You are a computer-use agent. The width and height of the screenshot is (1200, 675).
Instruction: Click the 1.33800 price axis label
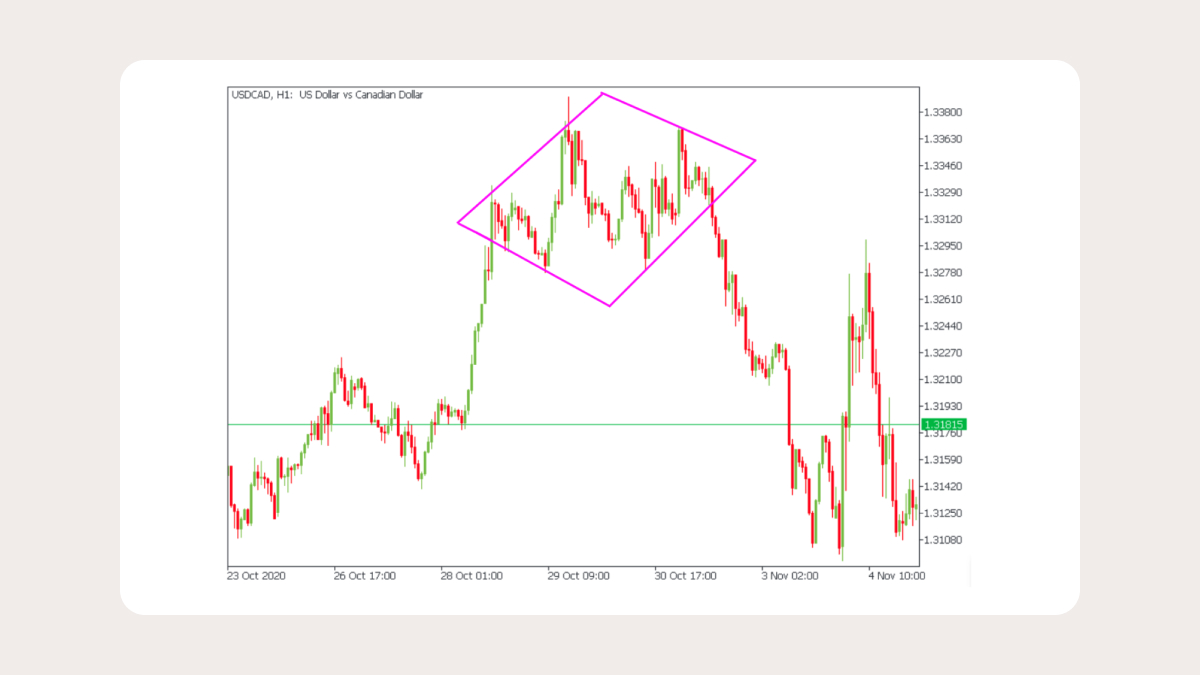tap(944, 112)
